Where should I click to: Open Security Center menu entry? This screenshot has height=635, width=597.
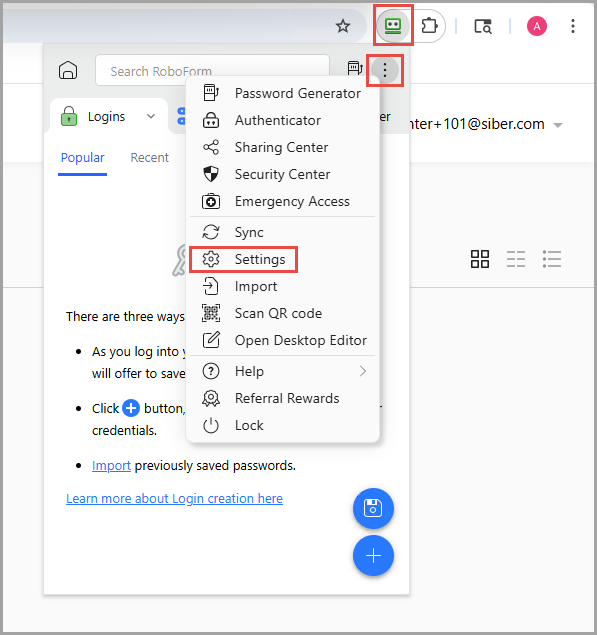[x=283, y=174]
